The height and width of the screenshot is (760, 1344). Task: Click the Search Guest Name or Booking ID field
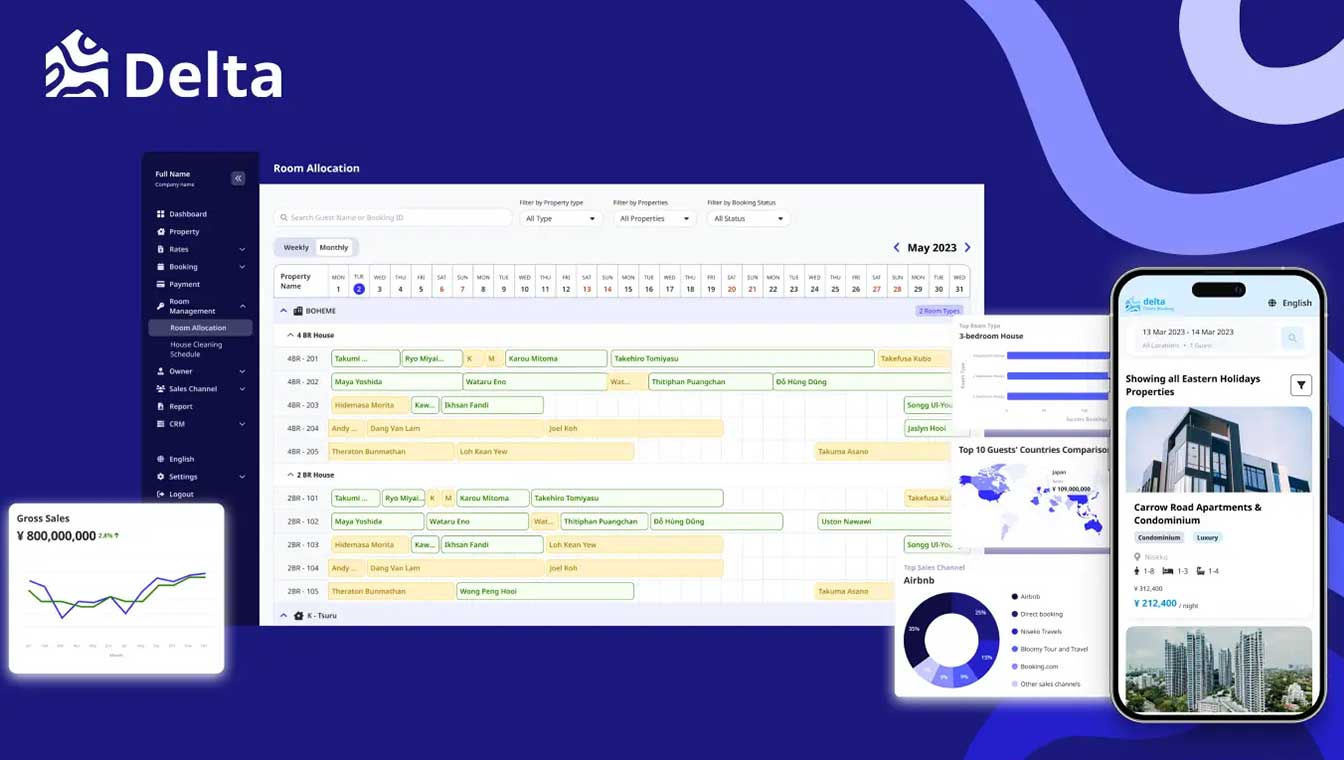(393, 218)
